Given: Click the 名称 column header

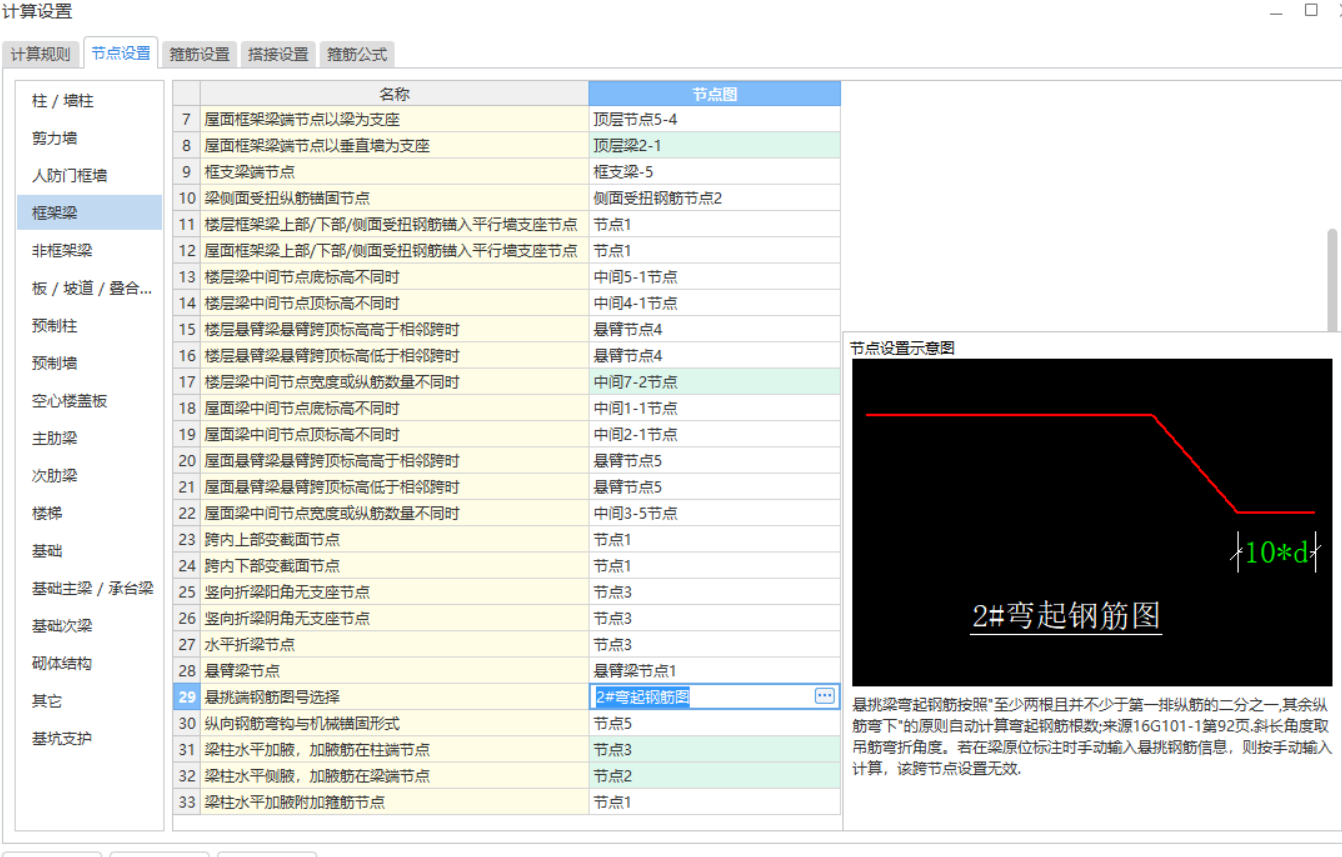Looking at the screenshot, I should [x=395, y=94].
